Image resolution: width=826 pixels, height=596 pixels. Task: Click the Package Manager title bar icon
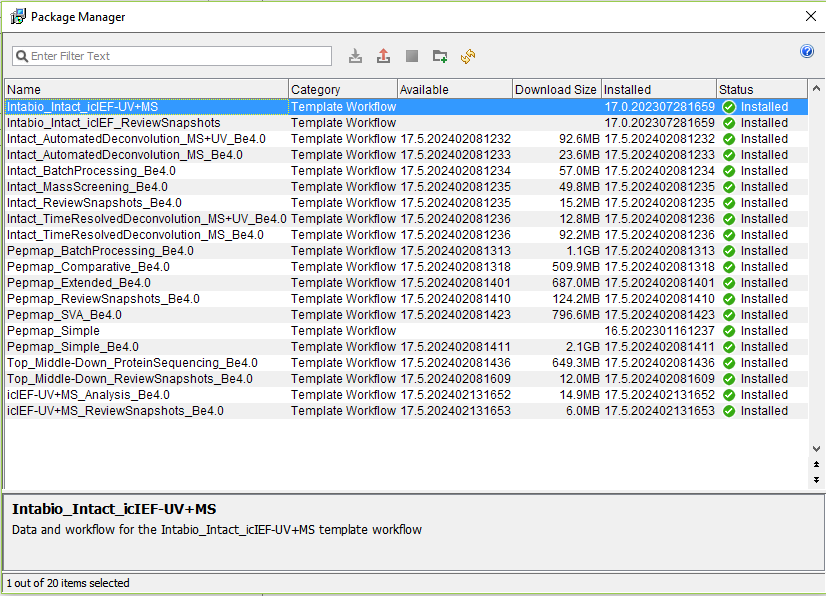tap(18, 16)
